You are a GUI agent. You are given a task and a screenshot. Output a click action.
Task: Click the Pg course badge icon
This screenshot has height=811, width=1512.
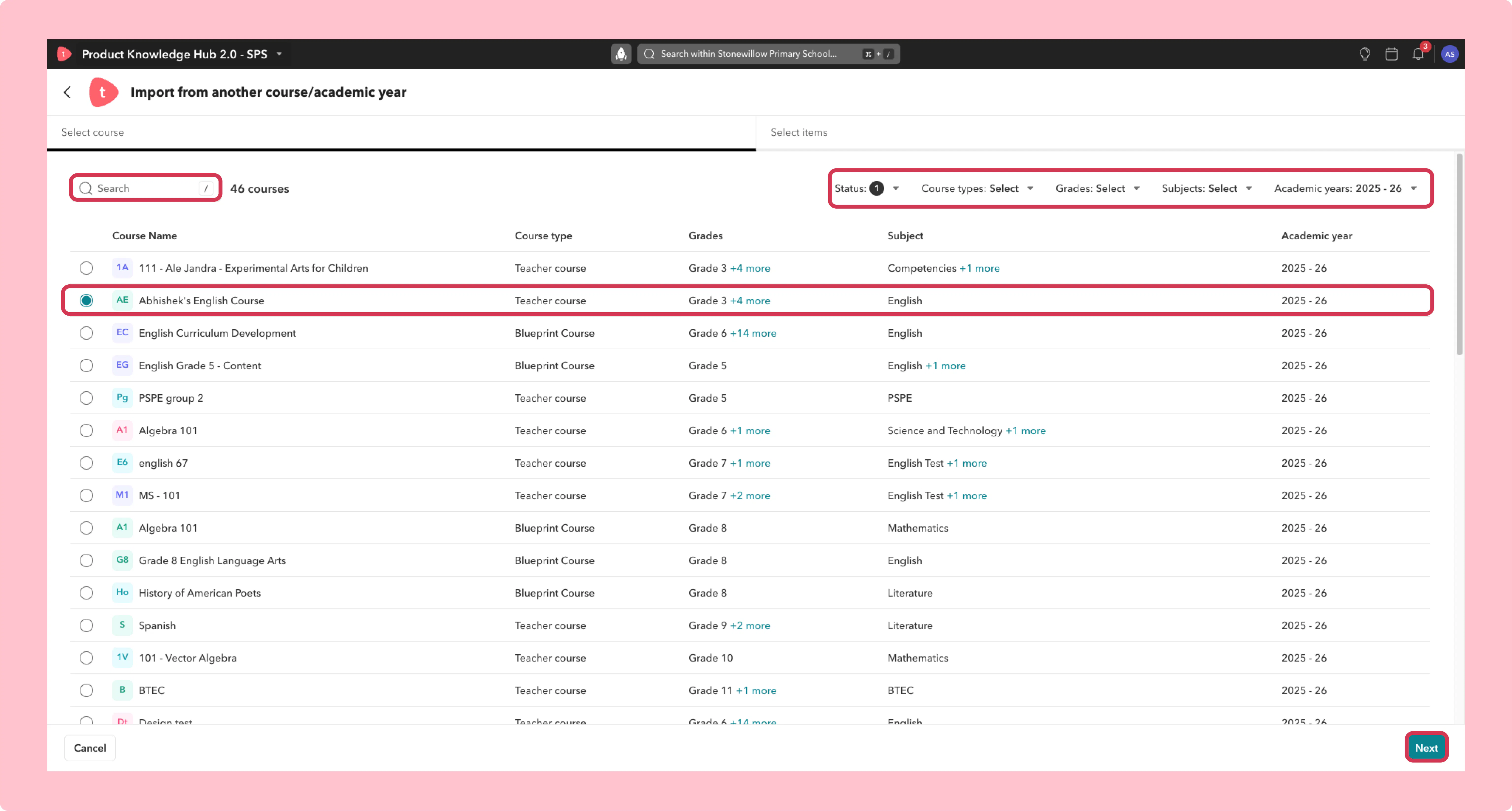[122, 397]
